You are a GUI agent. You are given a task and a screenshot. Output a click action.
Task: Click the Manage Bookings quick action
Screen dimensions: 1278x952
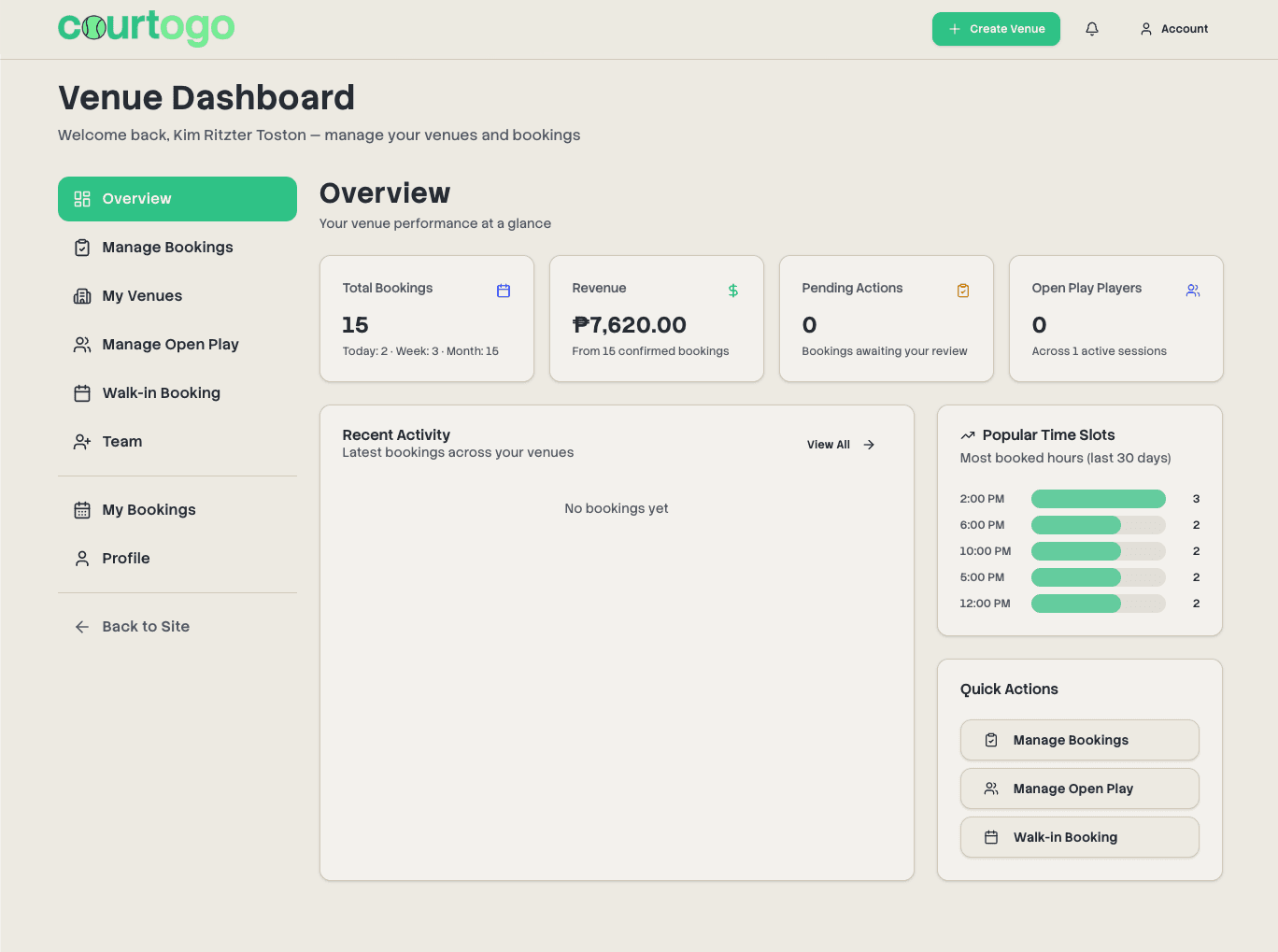coord(1079,740)
